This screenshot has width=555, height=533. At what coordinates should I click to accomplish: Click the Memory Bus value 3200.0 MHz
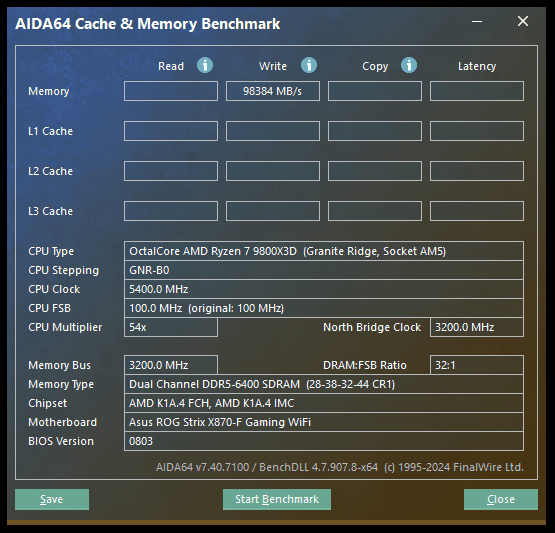click(x=171, y=365)
